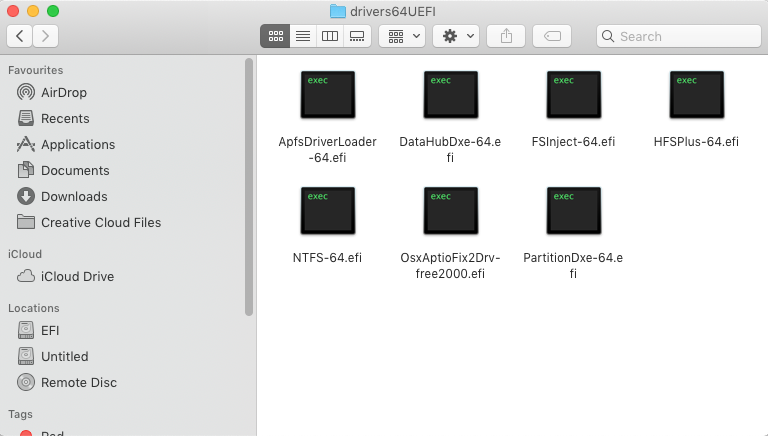Select the ApfsDriverLoader-64.efi exec icon
This screenshot has height=436, width=768.
(328, 95)
